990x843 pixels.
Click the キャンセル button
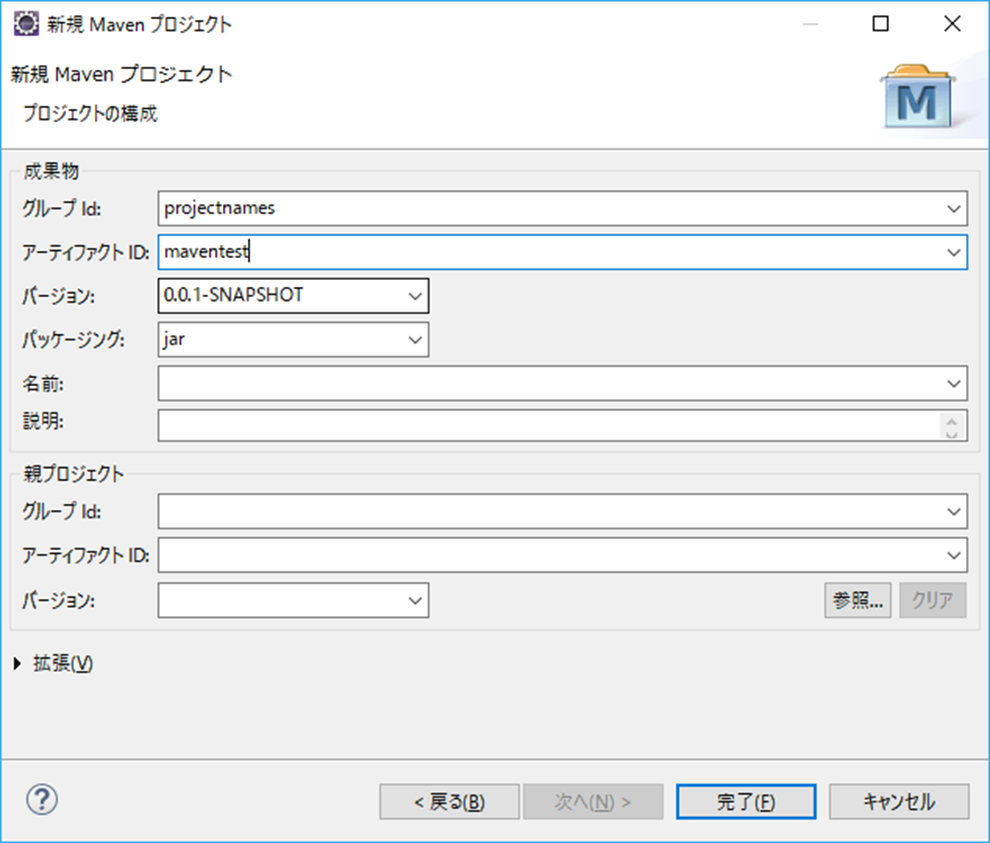point(899,802)
